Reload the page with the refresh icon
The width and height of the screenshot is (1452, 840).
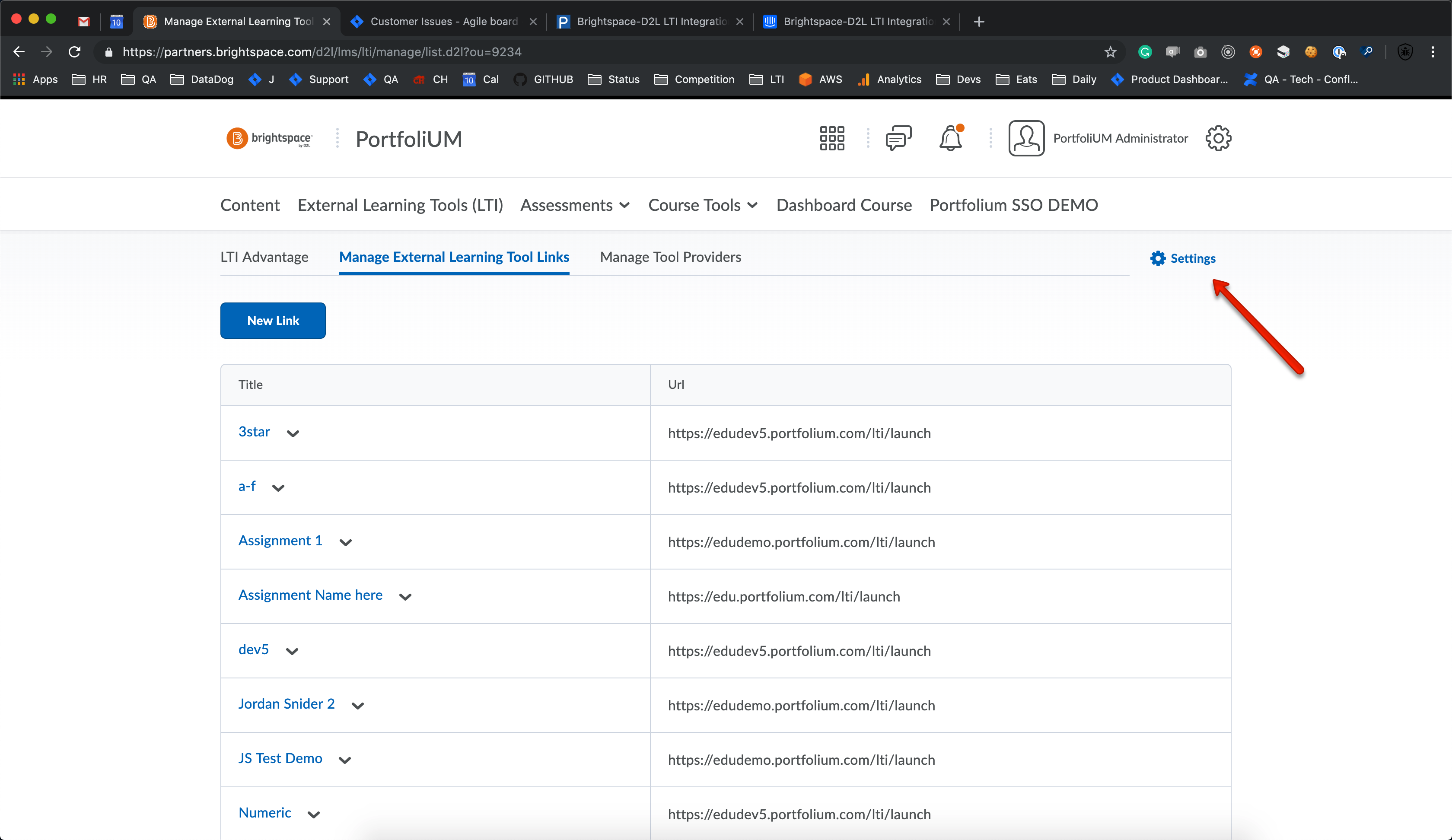tap(74, 52)
